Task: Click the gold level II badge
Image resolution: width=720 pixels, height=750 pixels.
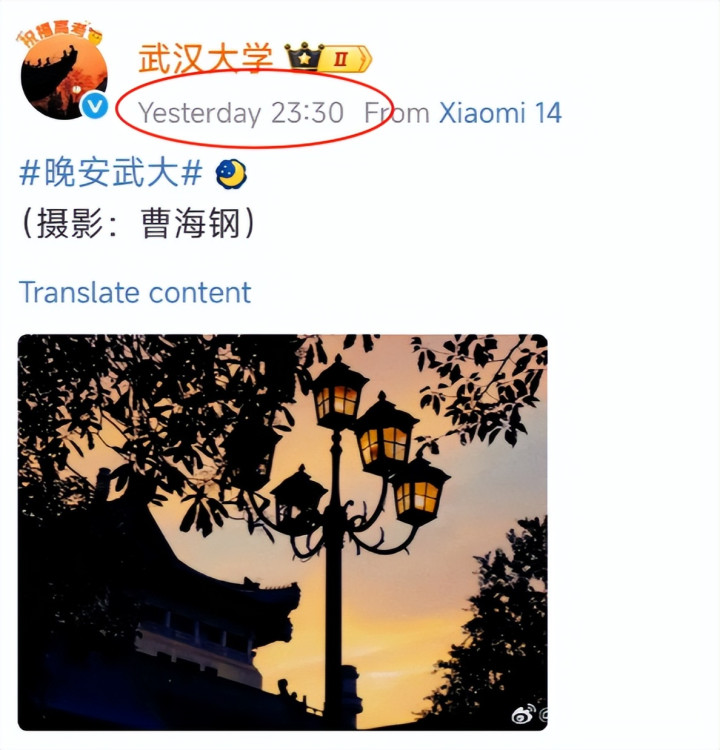Action: [x=340, y=59]
